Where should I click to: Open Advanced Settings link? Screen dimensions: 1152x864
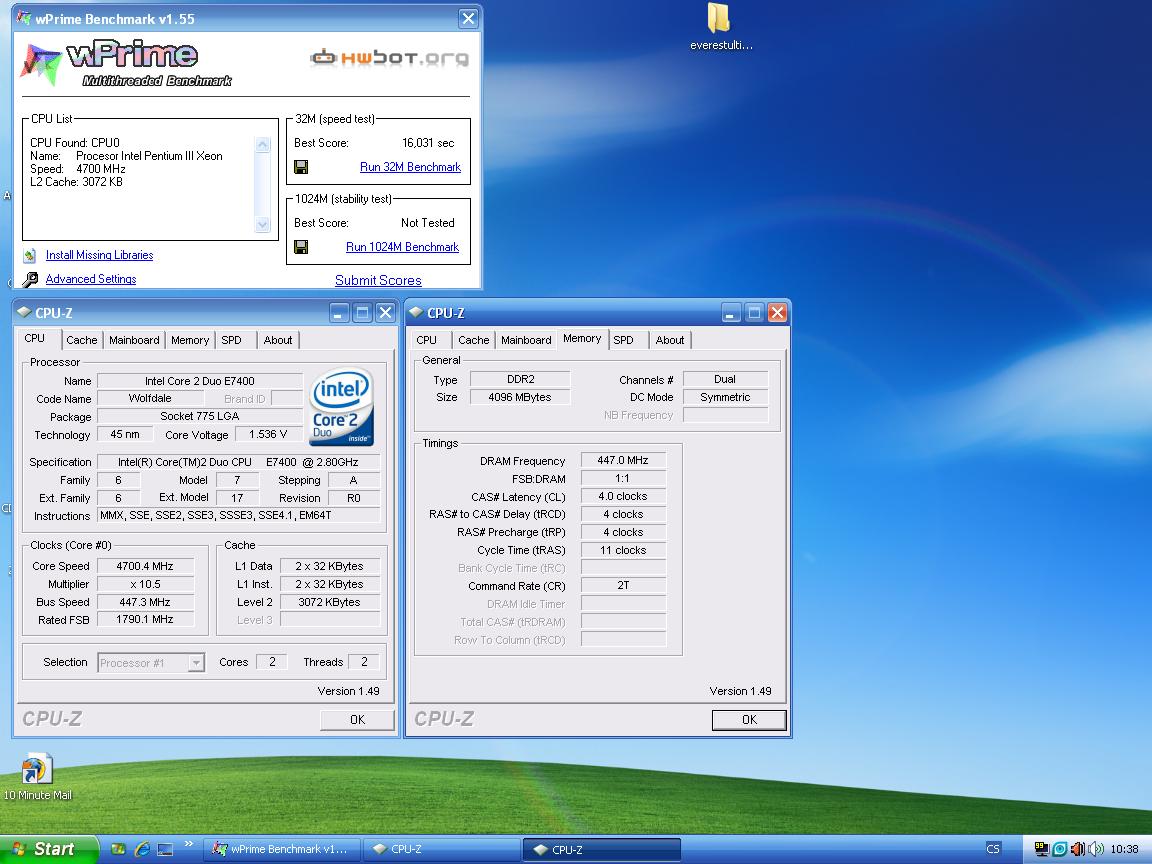91,279
